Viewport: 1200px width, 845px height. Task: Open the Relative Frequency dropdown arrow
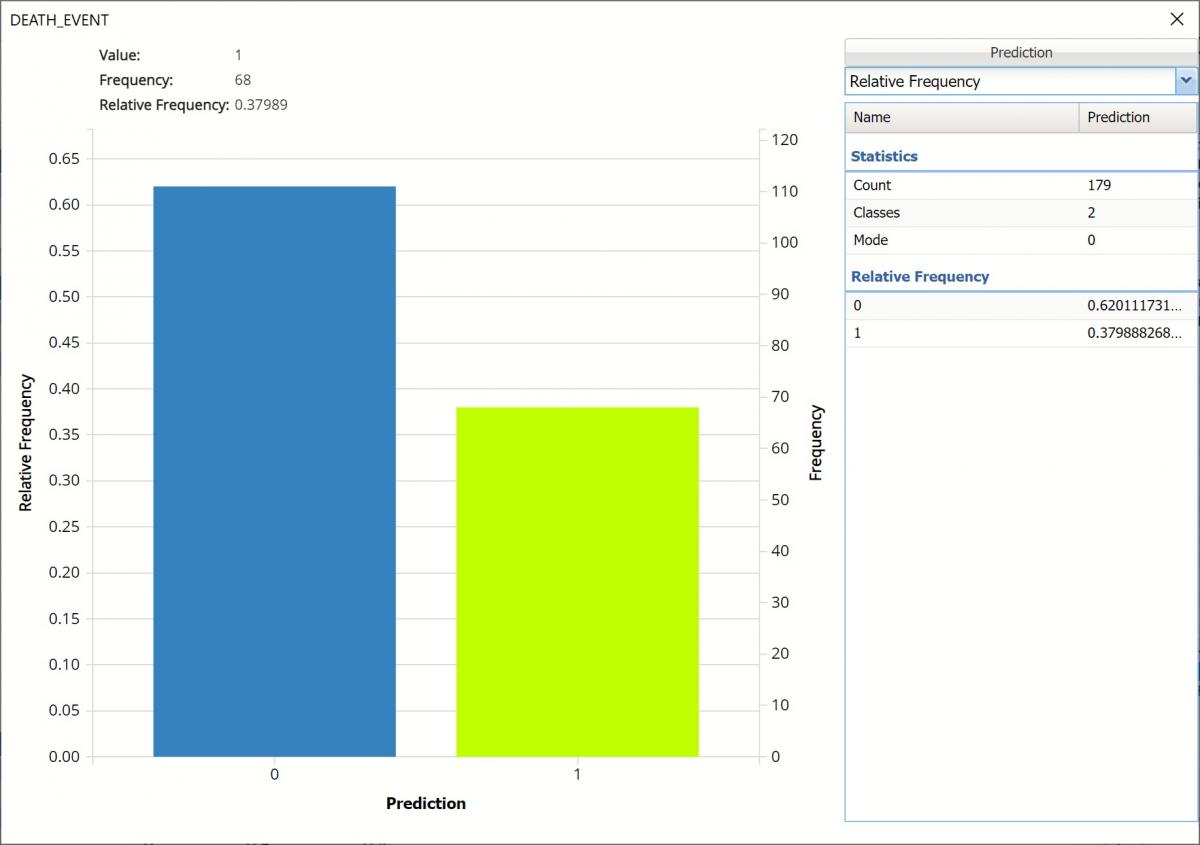click(x=1186, y=81)
